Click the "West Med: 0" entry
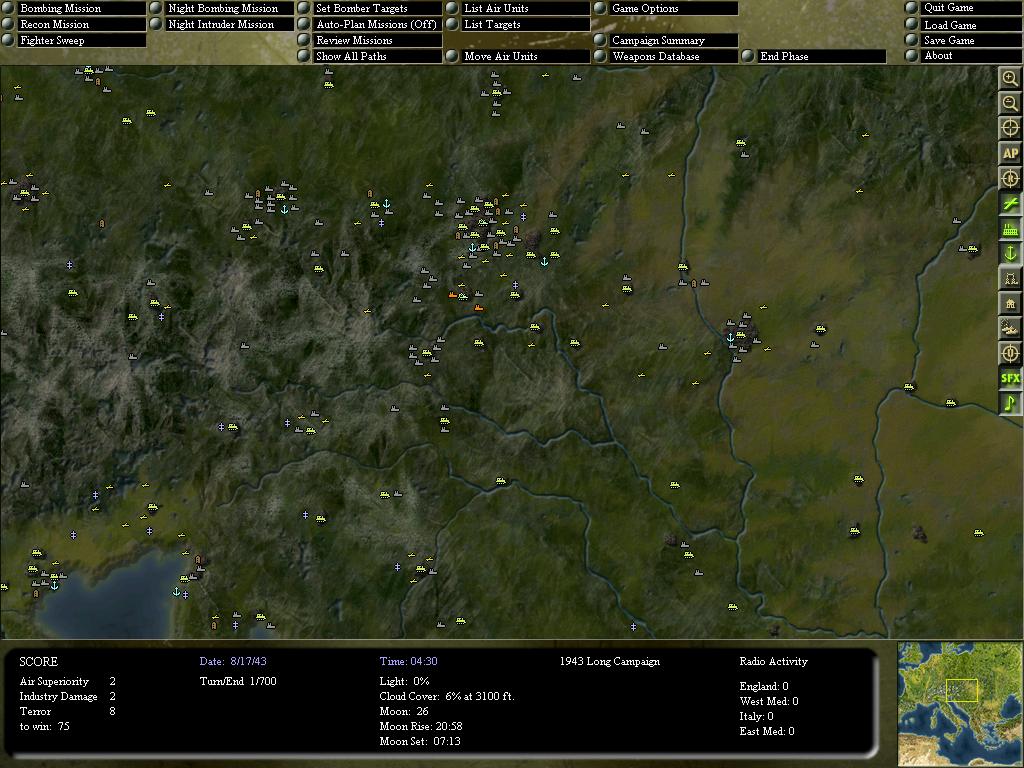Screen dimensions: 1024x768 click(769, 701)
